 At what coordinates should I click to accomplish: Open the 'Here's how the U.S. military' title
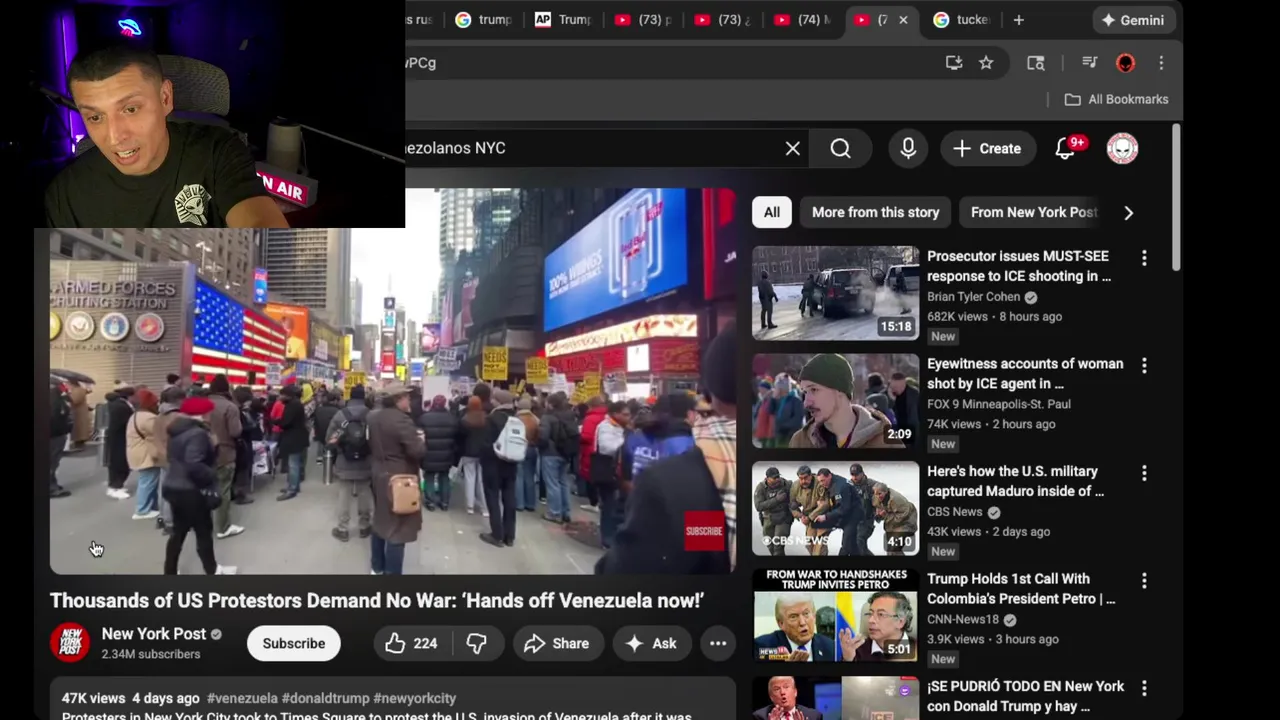coord(1015,481)
